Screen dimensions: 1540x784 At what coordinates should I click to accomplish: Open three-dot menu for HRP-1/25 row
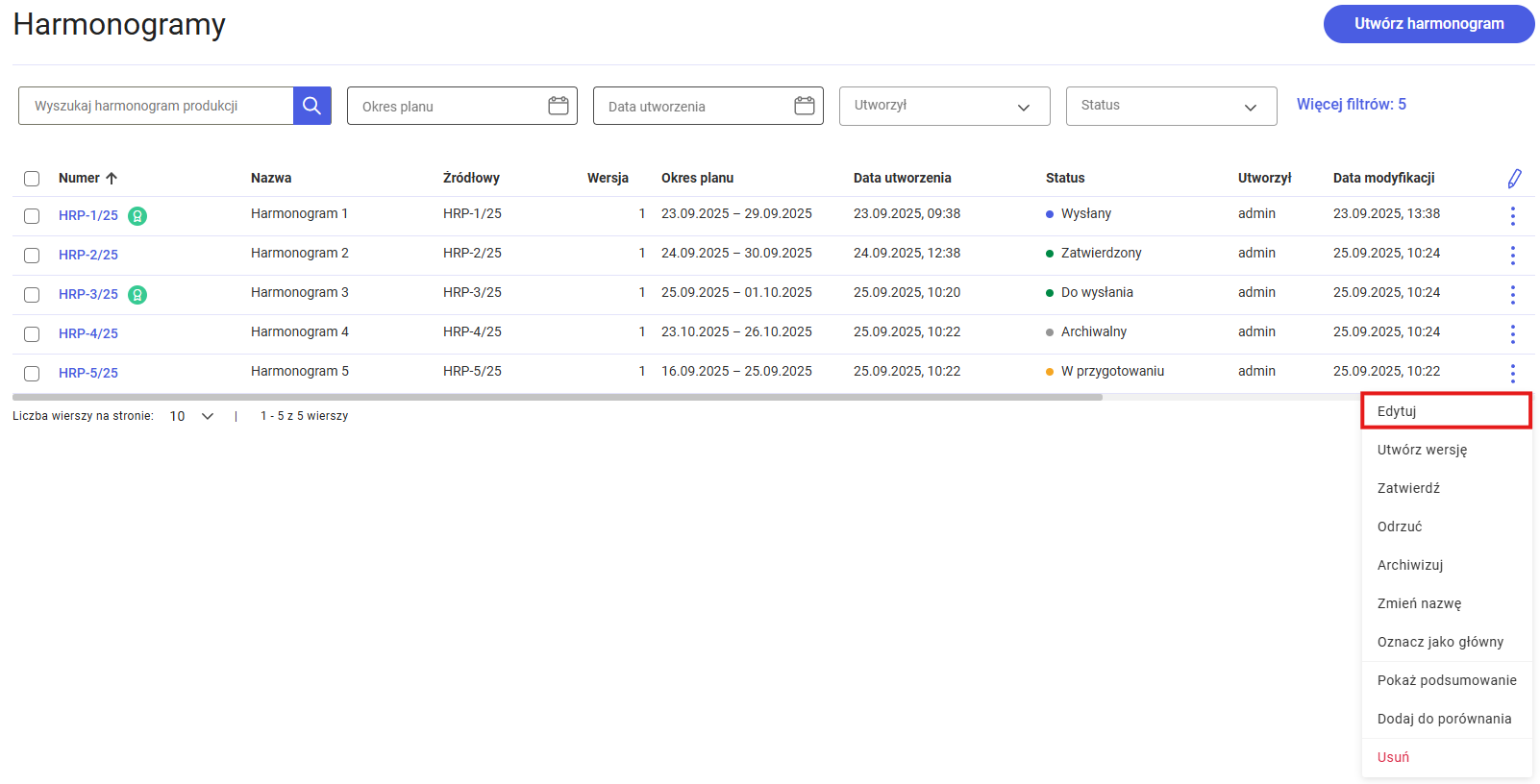tap(1512, 215)
